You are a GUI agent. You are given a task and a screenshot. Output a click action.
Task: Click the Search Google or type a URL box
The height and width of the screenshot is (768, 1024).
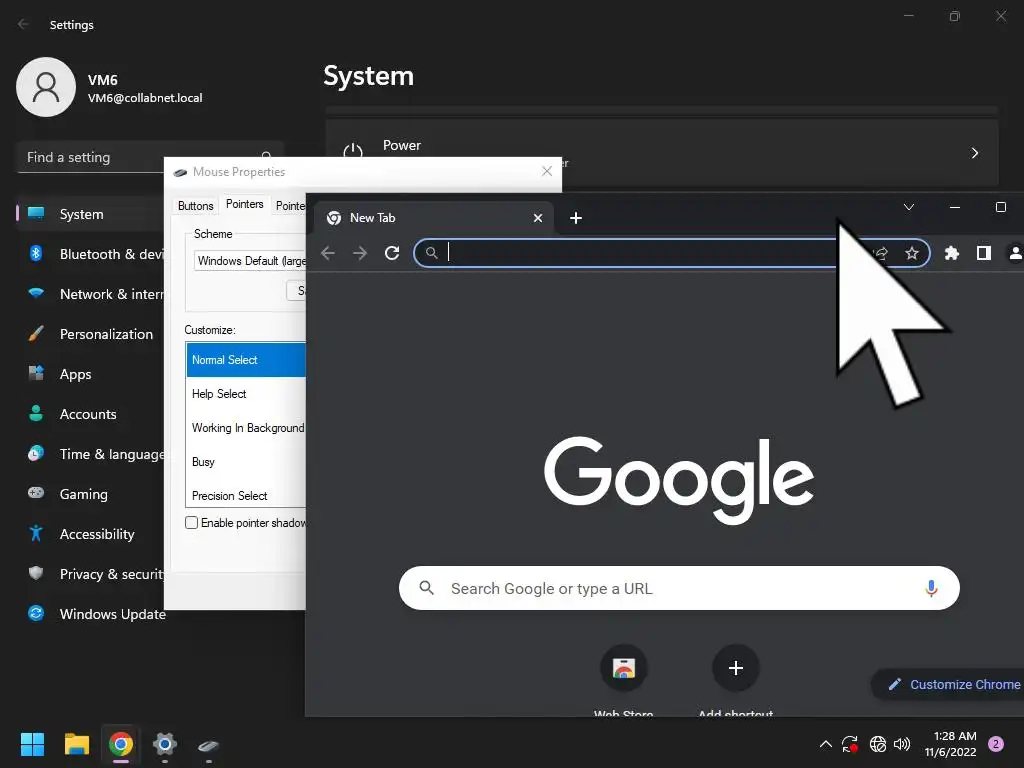click(679, 588)
